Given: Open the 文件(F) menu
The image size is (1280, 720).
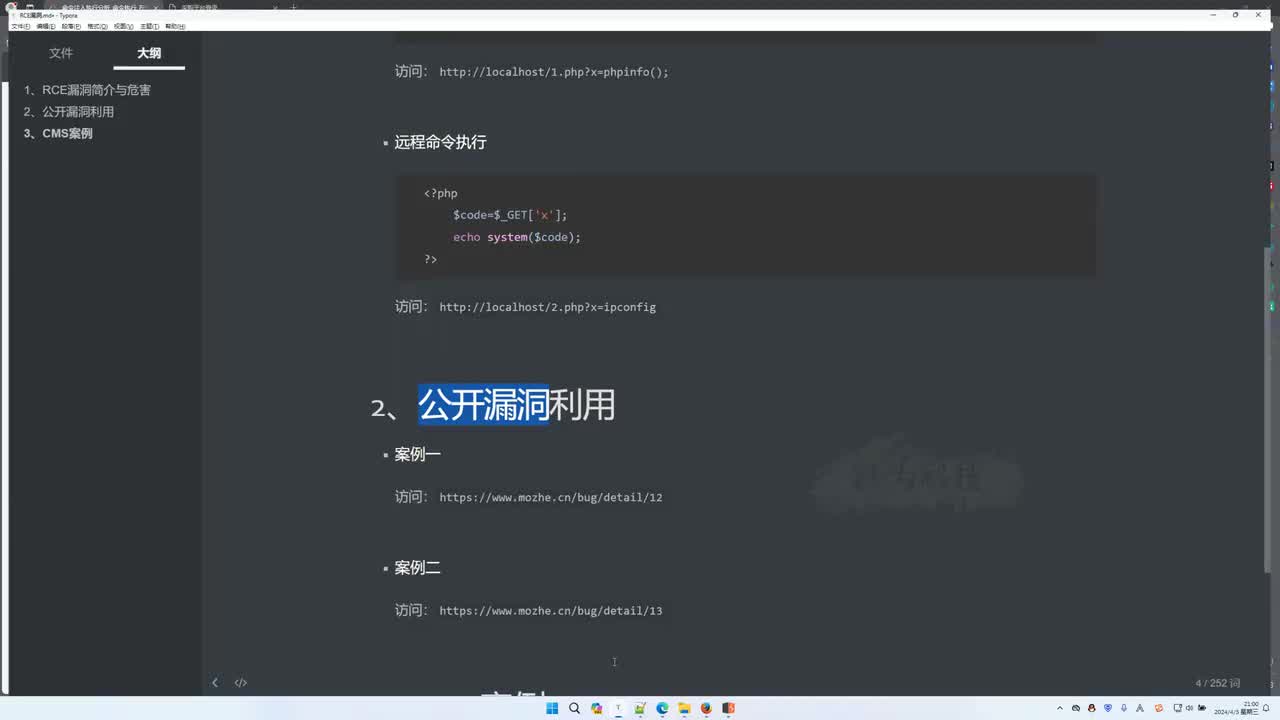Looking at the screenshot, I should 19,26.
